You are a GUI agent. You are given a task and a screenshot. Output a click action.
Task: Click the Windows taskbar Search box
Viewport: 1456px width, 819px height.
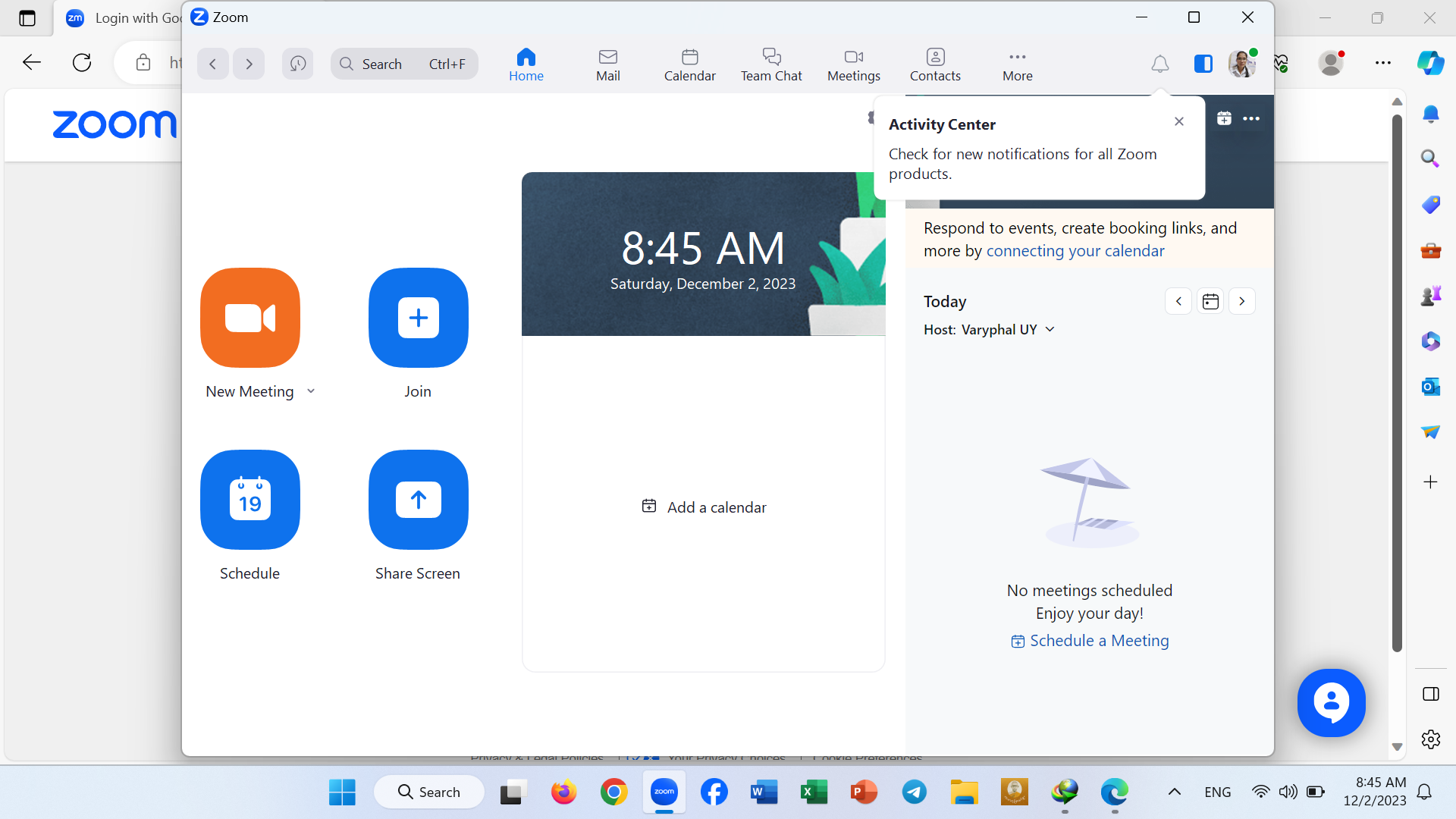coord(429,792)
